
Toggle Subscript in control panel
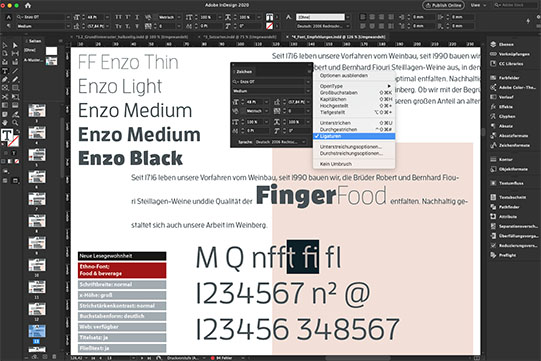pyautogui.click(x=128, y=26)
